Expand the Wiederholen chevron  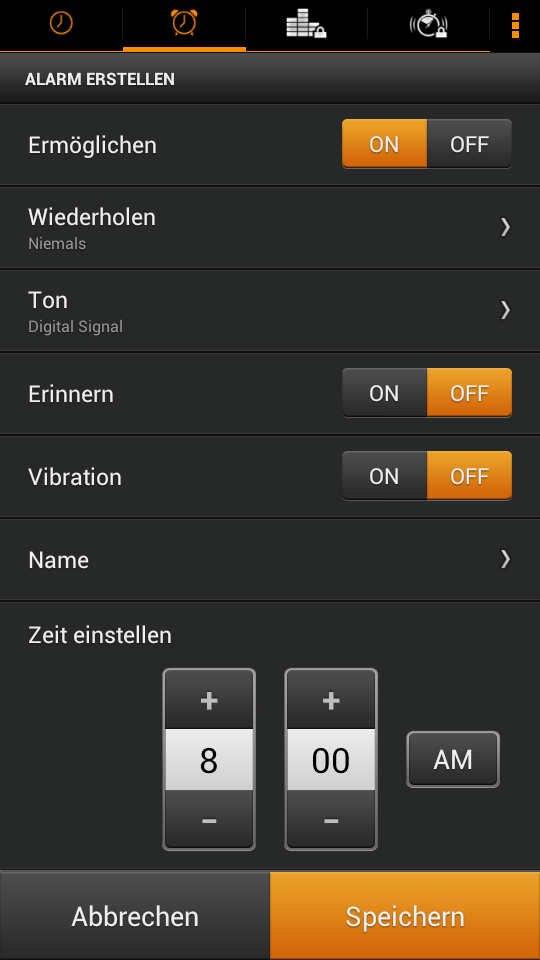[505, 227]
